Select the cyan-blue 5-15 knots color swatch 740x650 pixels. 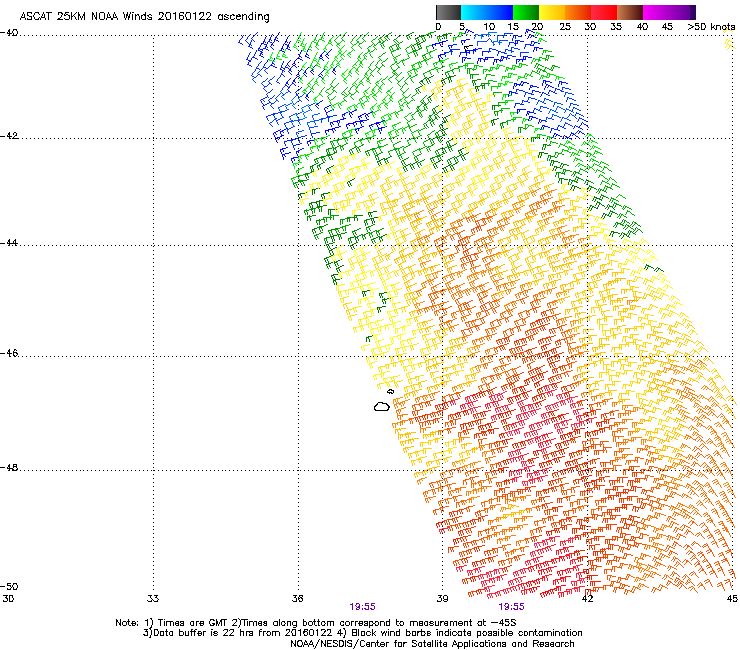(x=487, y=12)
